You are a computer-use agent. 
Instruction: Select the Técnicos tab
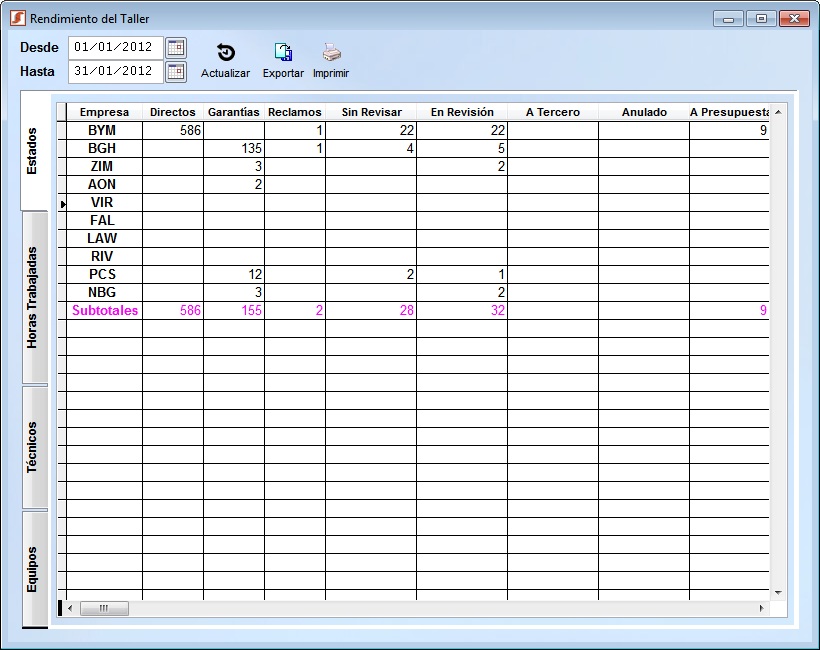tap(34, 447)
